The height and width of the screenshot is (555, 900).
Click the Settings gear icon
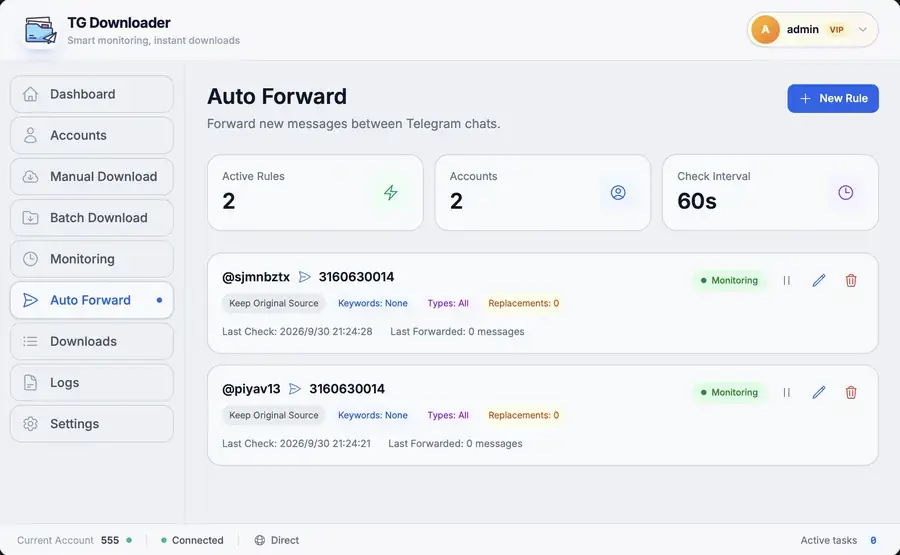coord(30,424)
